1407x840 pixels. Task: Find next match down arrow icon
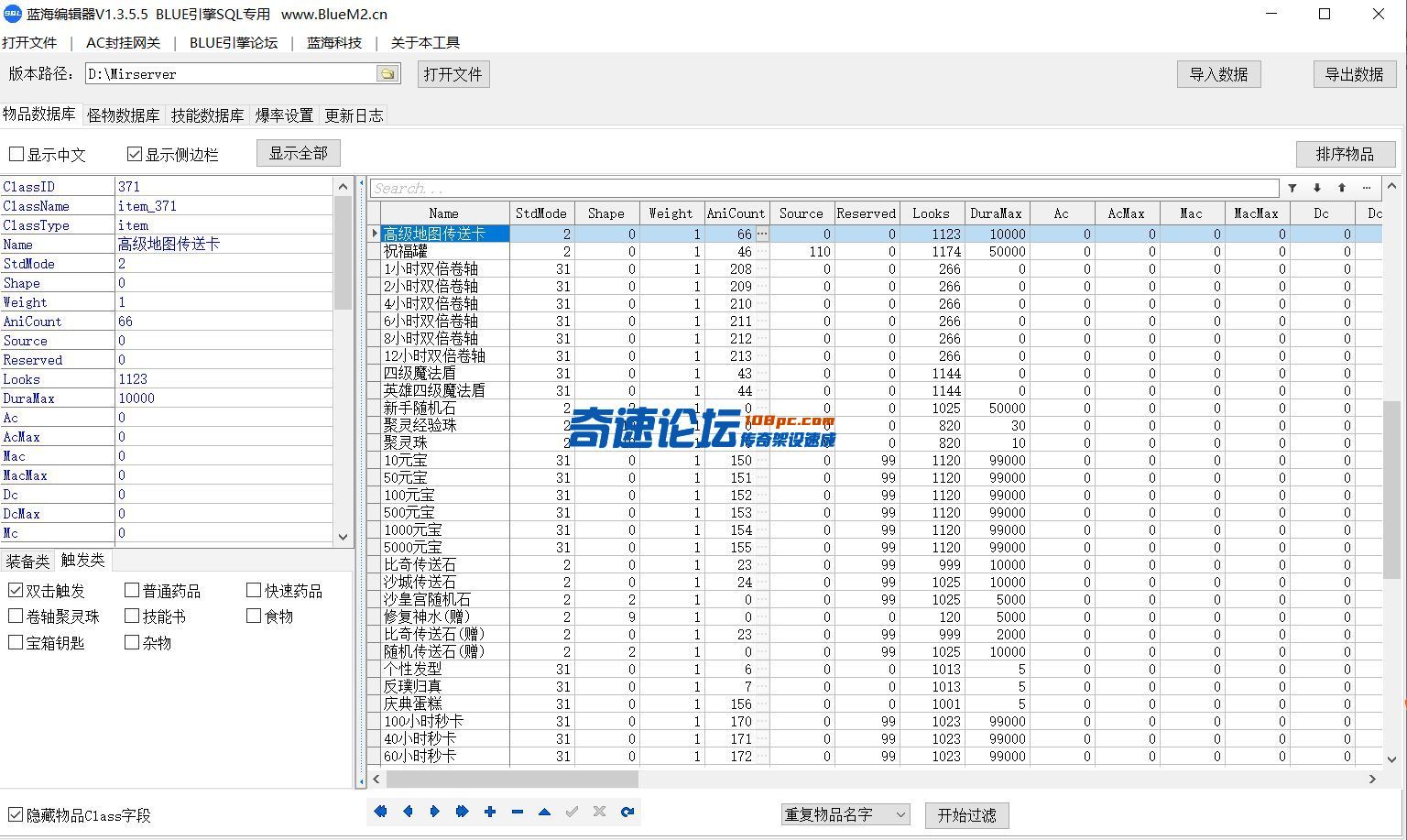(1316, 188)
